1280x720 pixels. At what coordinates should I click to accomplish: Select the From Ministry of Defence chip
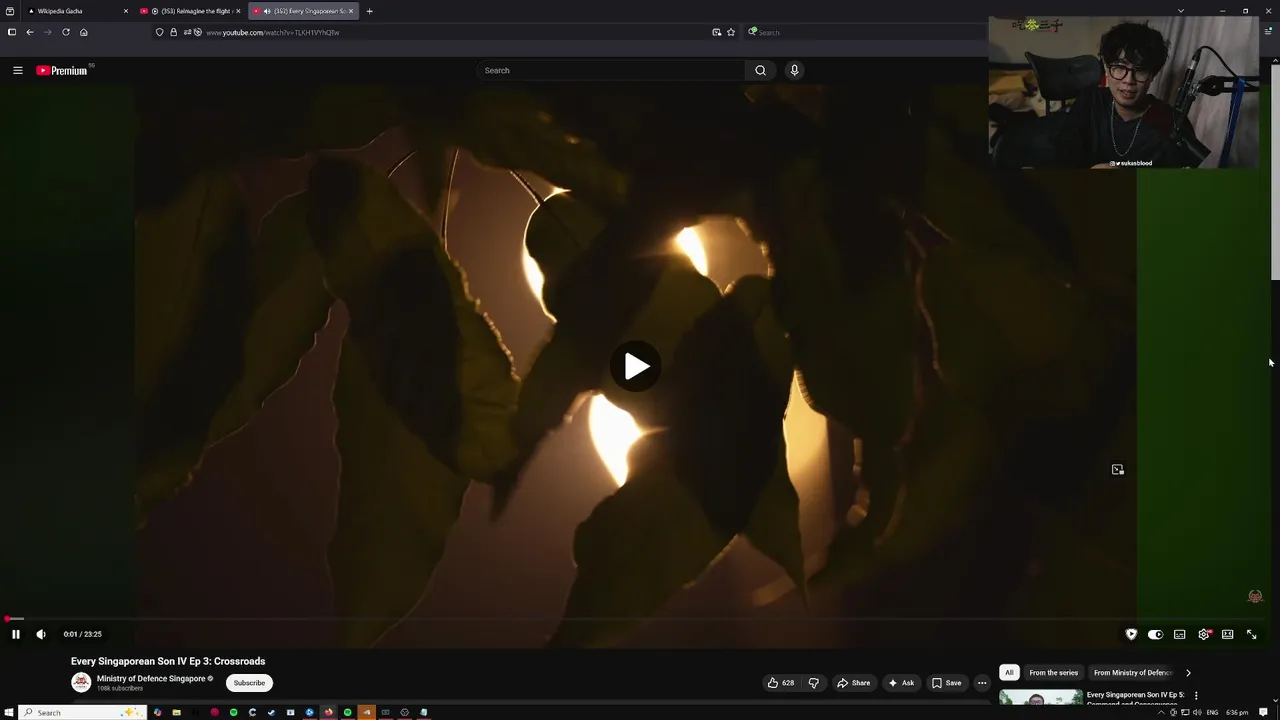click(x=1132, y=673)
